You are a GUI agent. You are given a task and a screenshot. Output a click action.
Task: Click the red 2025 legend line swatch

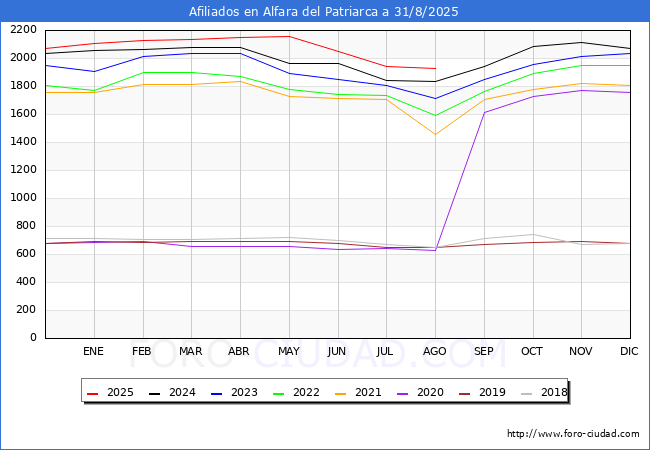[x=94, y=393]
